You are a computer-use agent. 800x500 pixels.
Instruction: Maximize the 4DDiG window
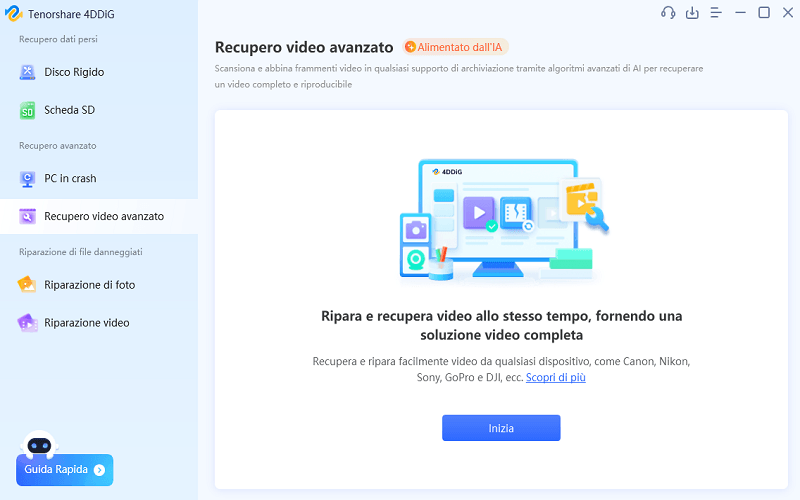764,13
